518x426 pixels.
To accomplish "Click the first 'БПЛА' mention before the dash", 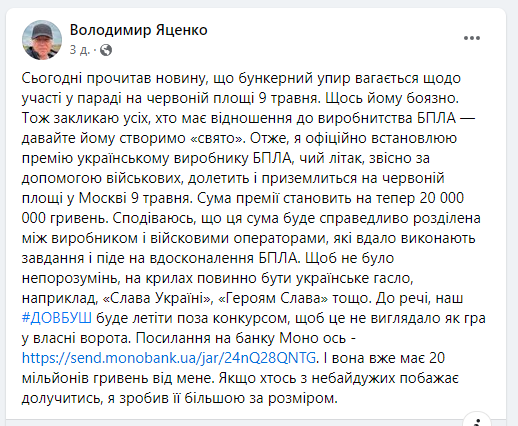I will (x=436, y=118).
